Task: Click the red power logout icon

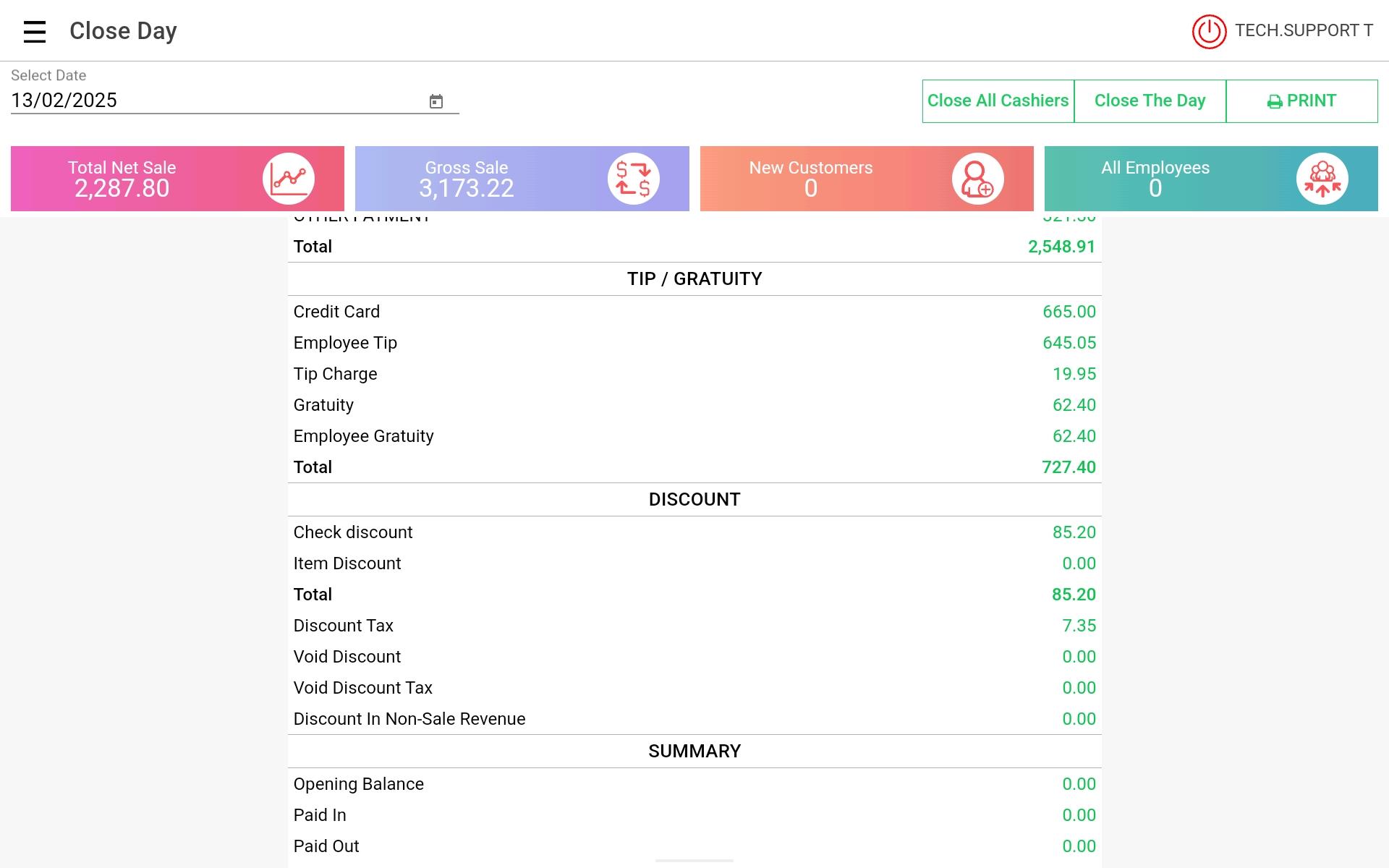Action: (x=1209, y=32)
